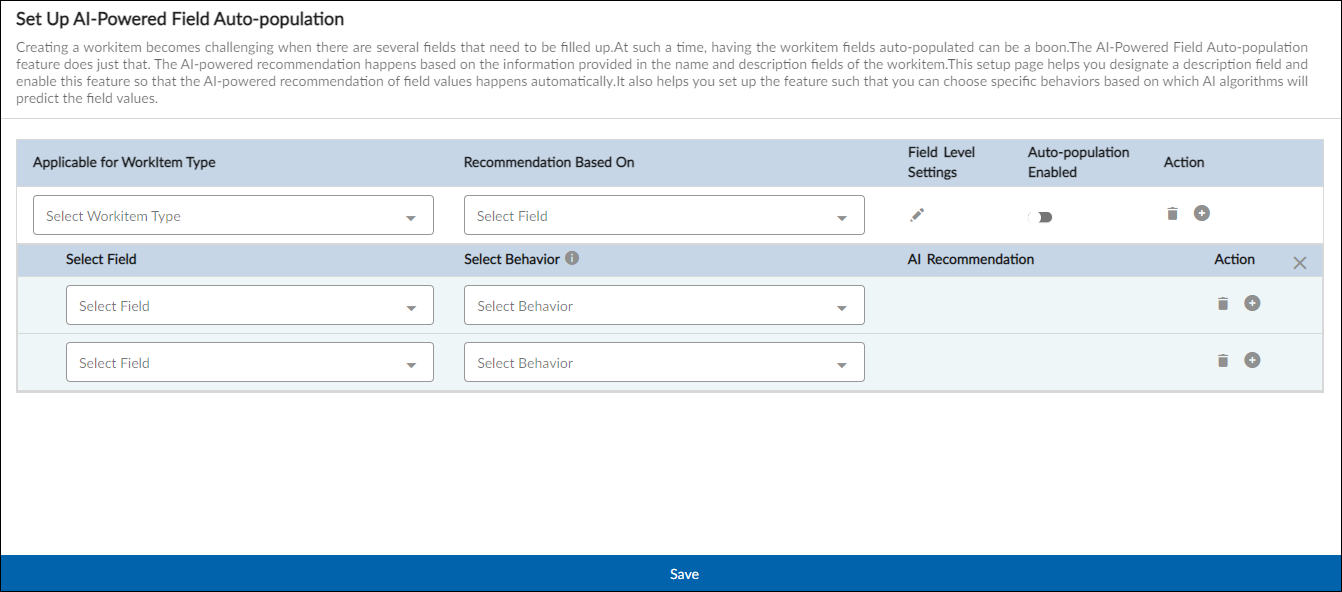Add a row after first field behavior row
Screen dimensions: 1342x592
point(1252,303)
